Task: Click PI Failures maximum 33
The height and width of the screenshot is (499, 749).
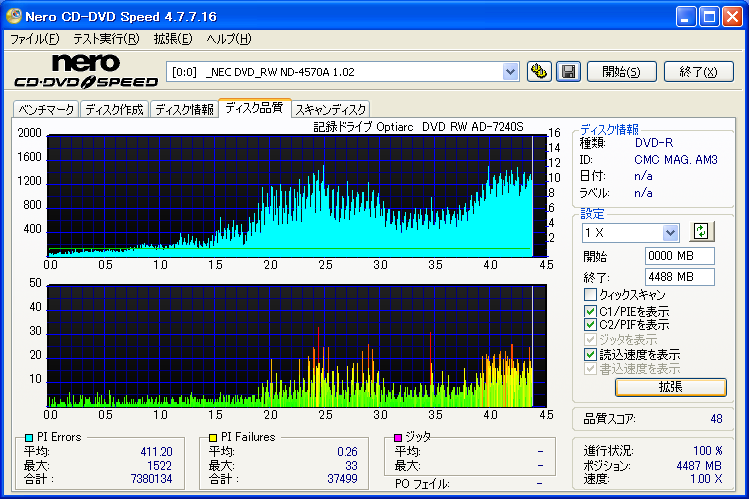Action: [351, 466]
